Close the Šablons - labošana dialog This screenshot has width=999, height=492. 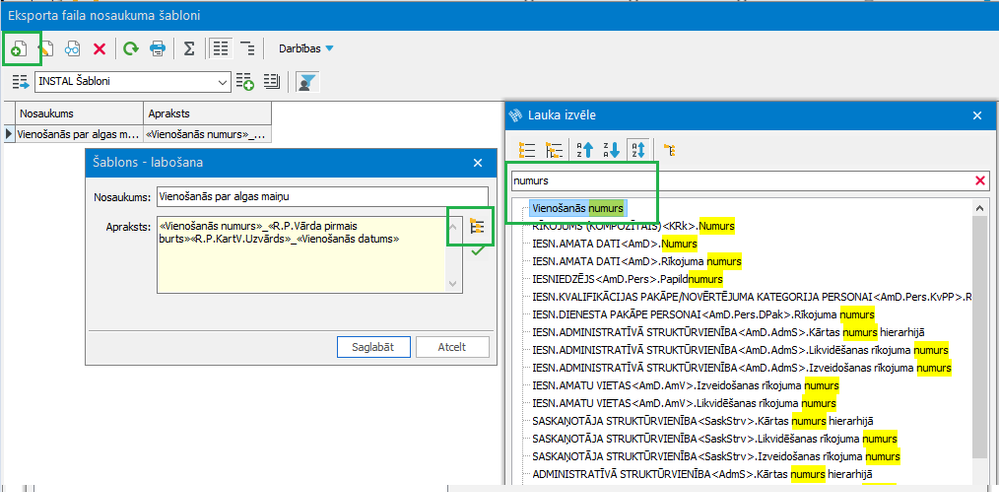click(x=478, y=163)
